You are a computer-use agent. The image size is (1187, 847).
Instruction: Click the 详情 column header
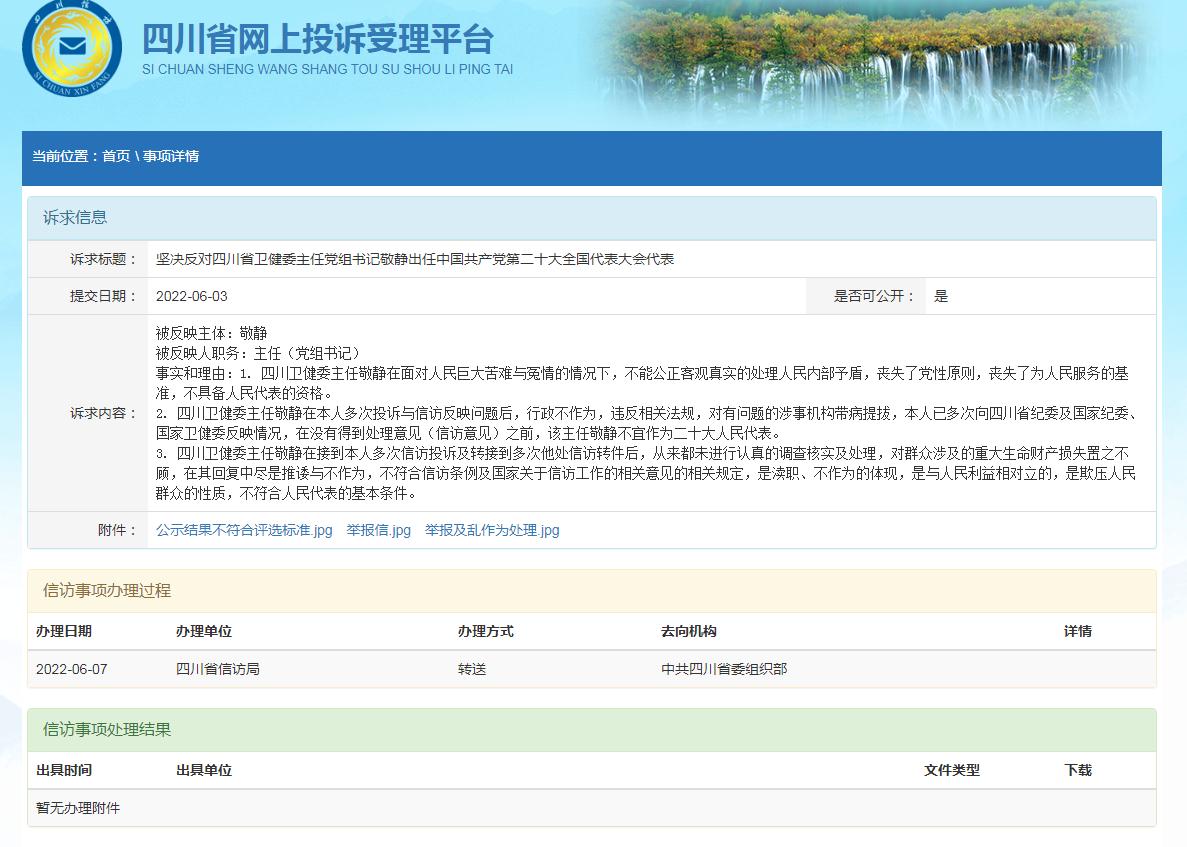[1078, 631]
